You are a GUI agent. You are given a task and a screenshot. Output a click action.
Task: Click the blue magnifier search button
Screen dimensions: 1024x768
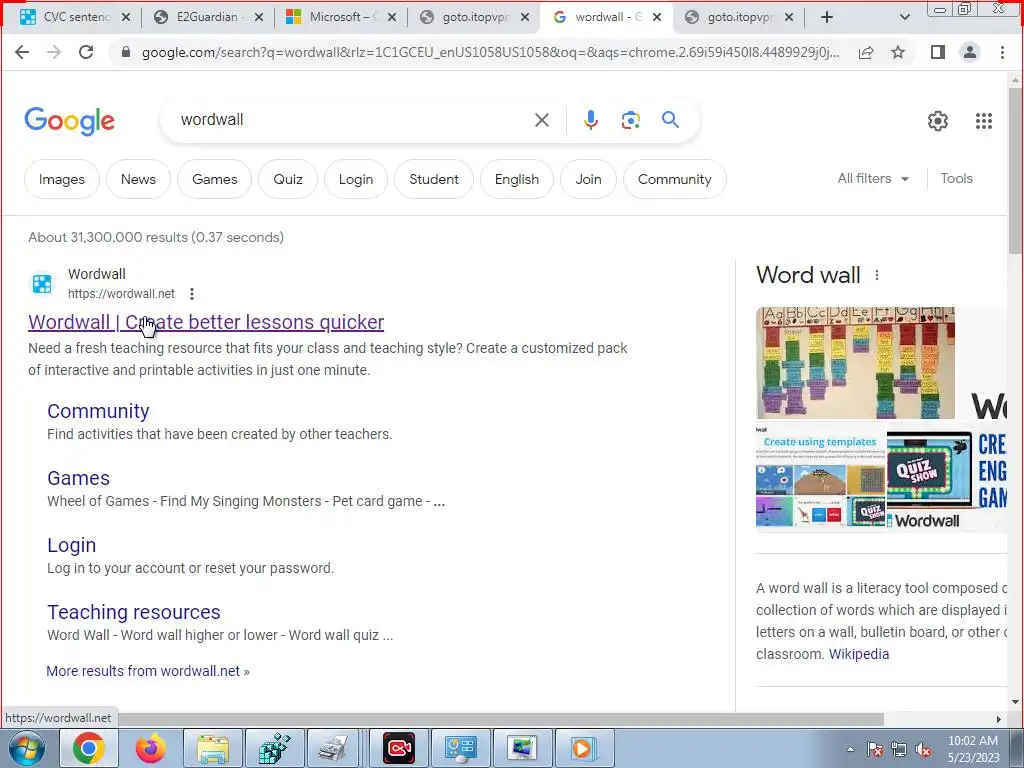coord(670,120)
